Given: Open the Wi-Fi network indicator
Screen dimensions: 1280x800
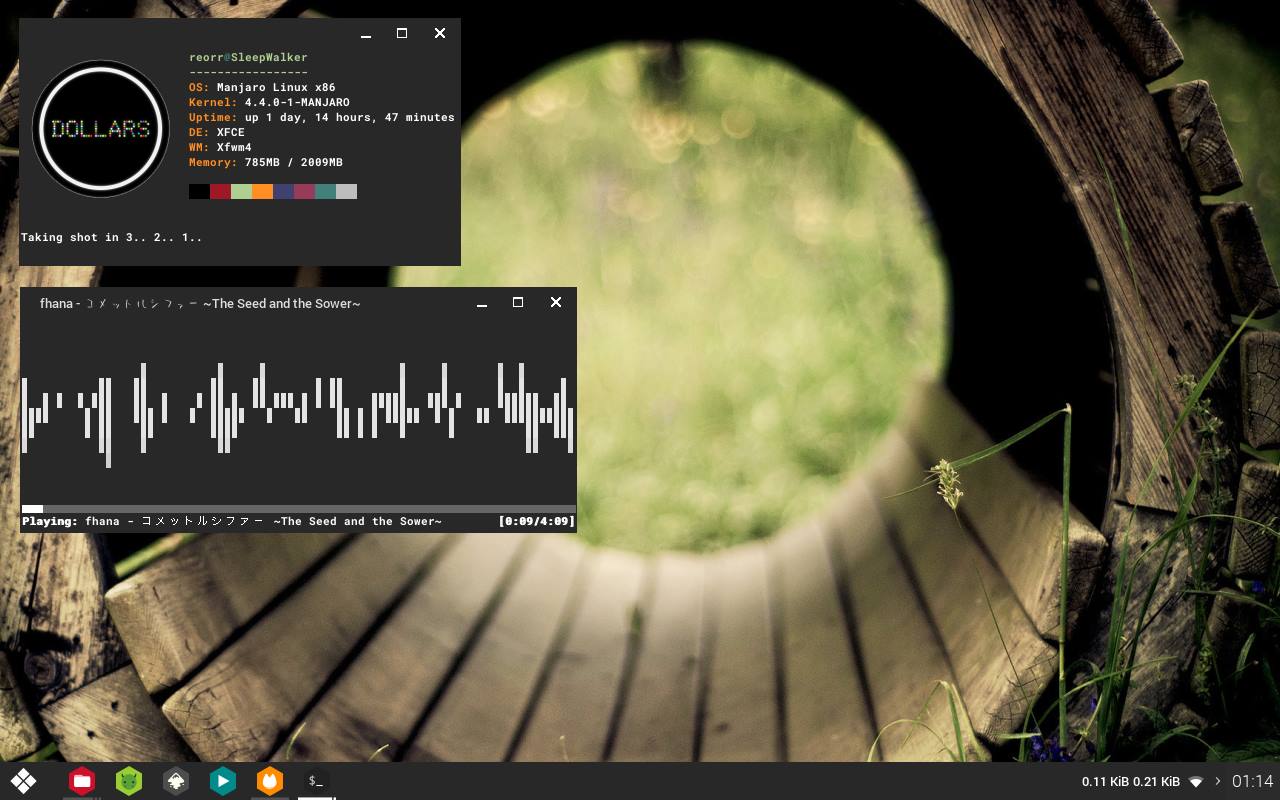Looking at the screenshot, I should pyautogui.click(x=1196, y=781).
